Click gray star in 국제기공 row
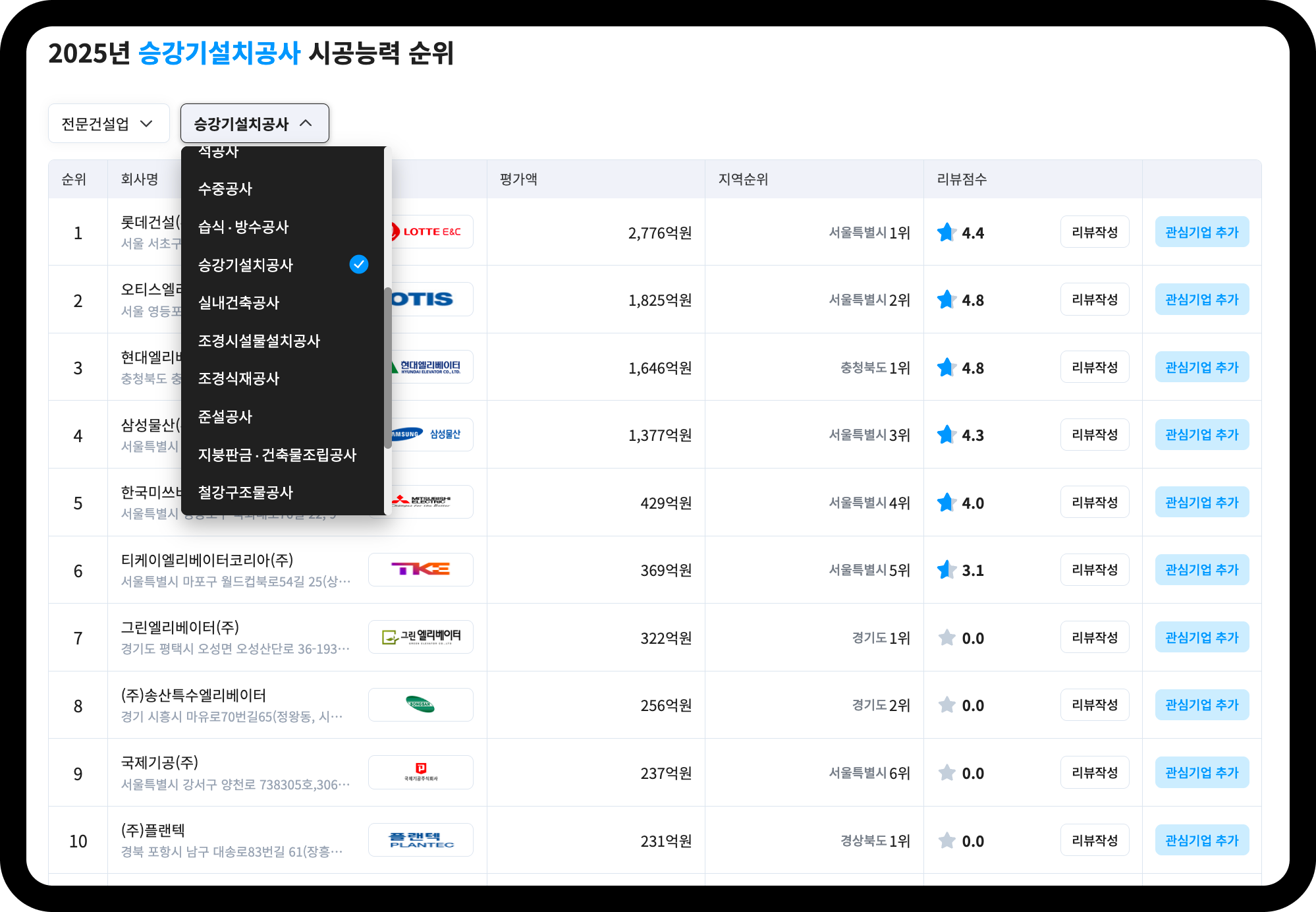 [946, 772]
